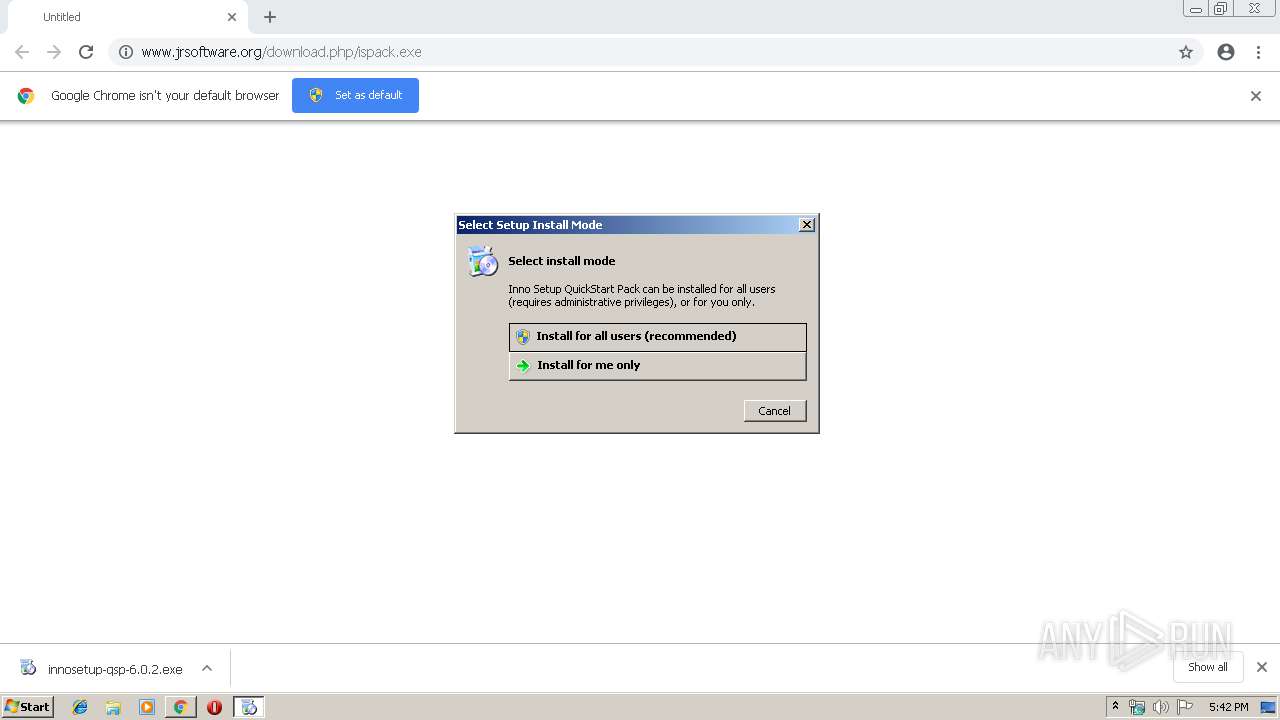
Task: Click the show desktop tray icon
Action: 1269,707
